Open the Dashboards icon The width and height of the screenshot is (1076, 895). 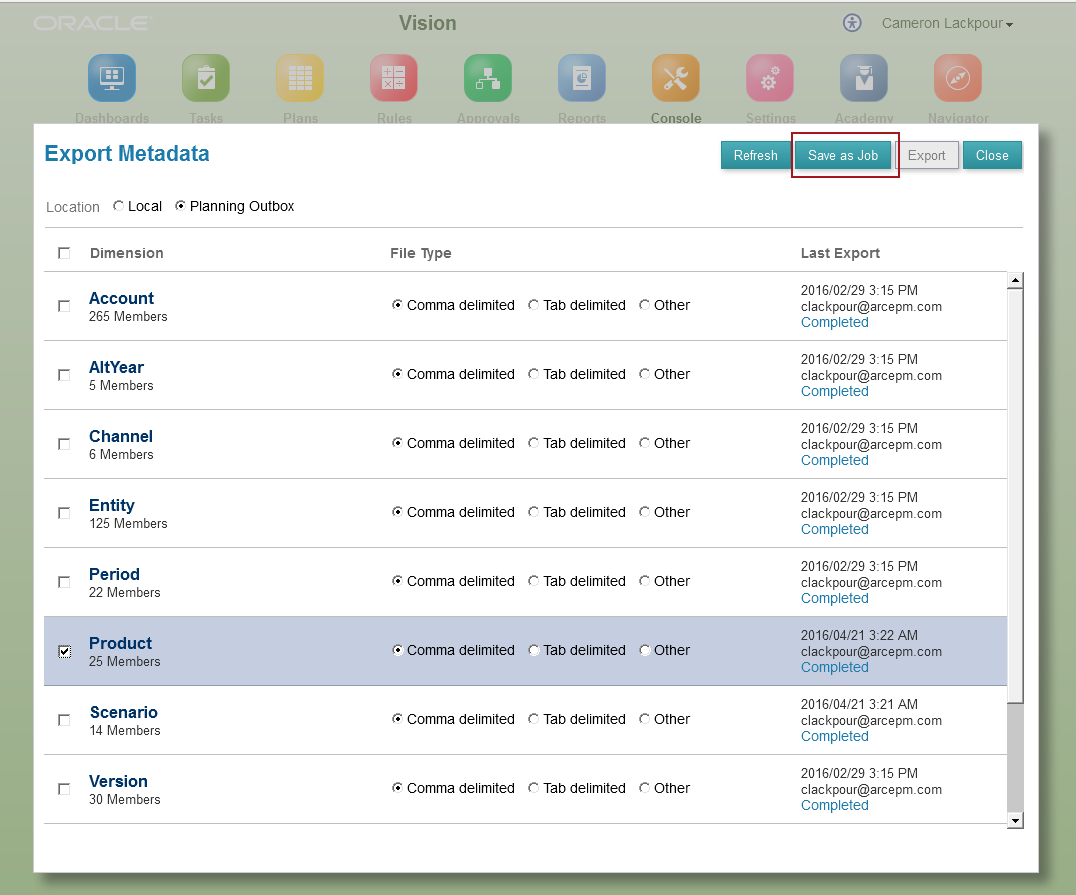(112, 78)
